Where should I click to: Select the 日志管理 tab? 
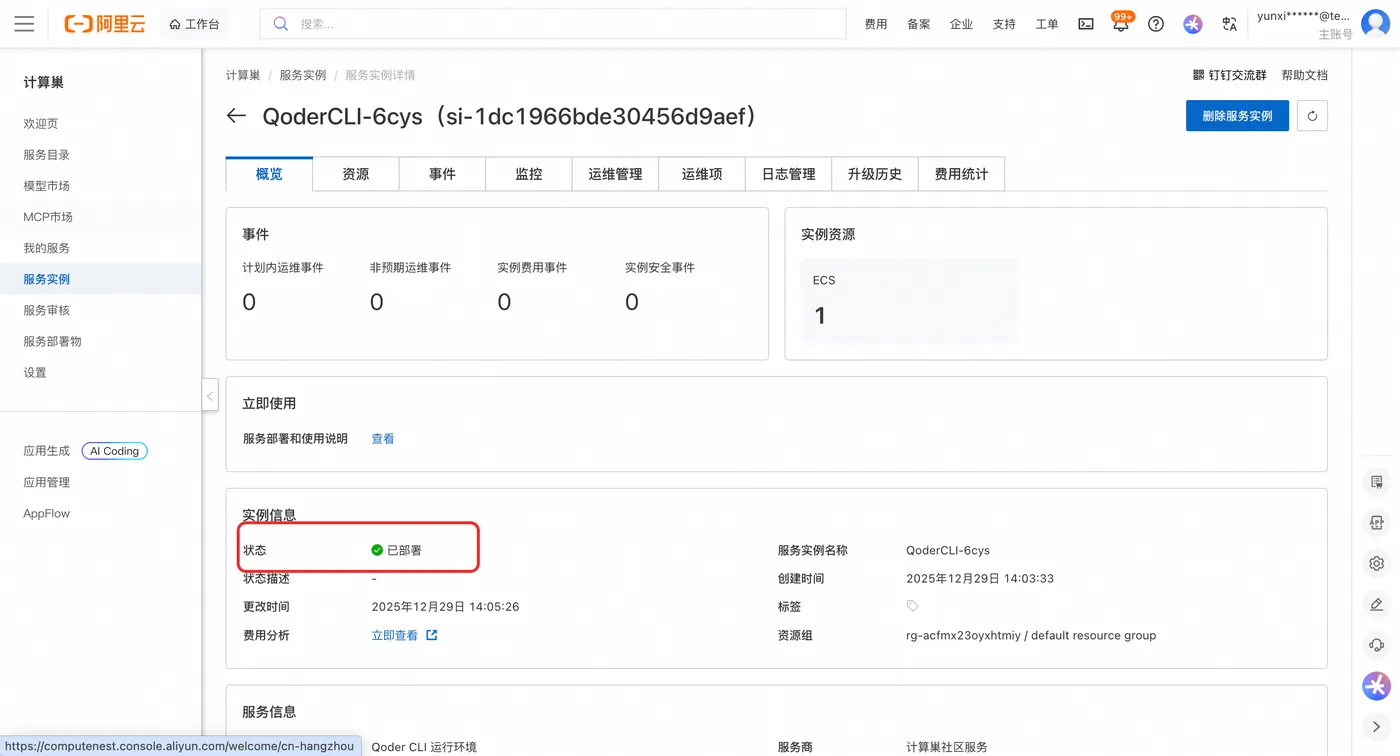[788, 174]
